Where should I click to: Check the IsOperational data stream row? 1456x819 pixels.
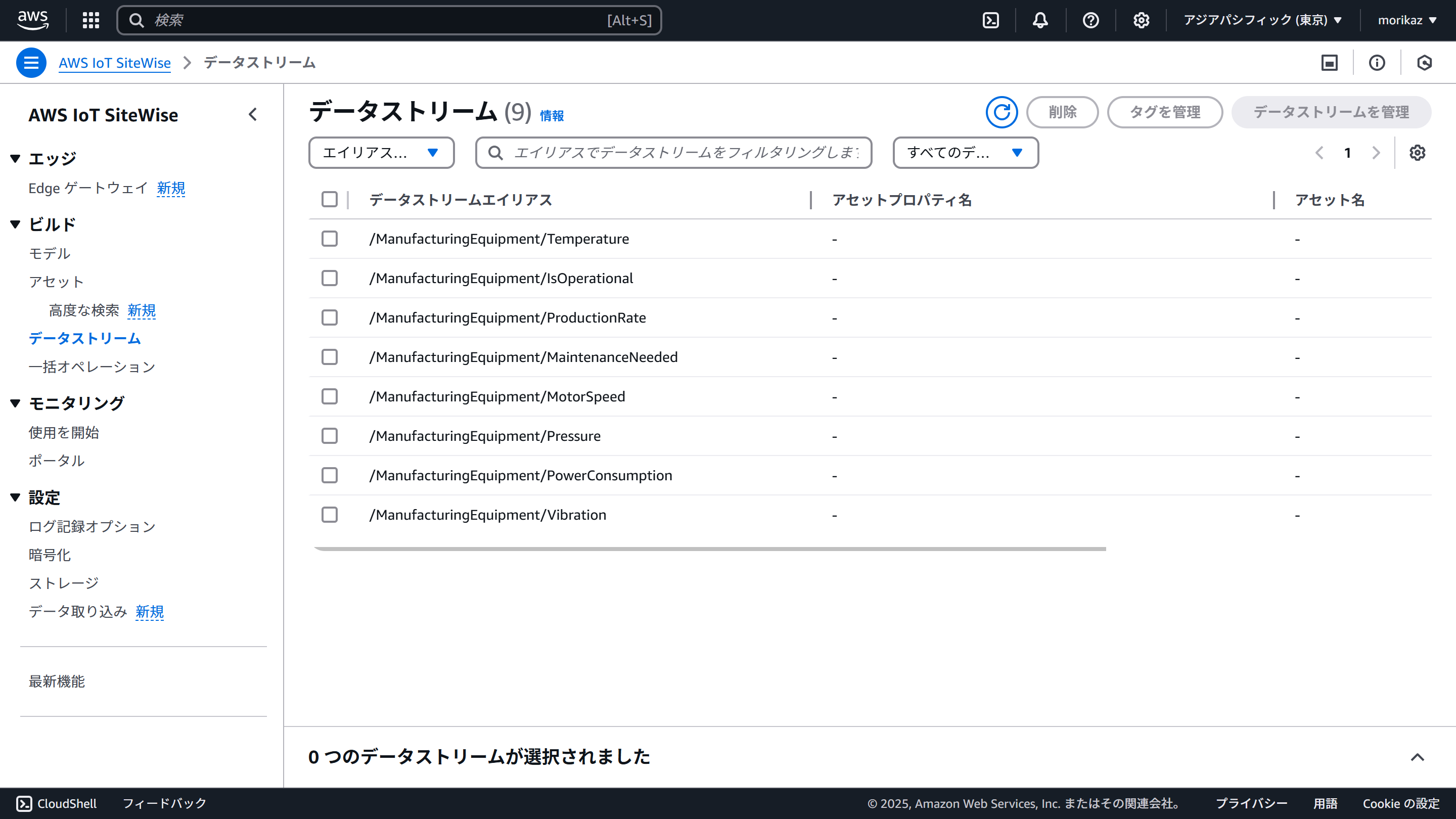[330, 278]
